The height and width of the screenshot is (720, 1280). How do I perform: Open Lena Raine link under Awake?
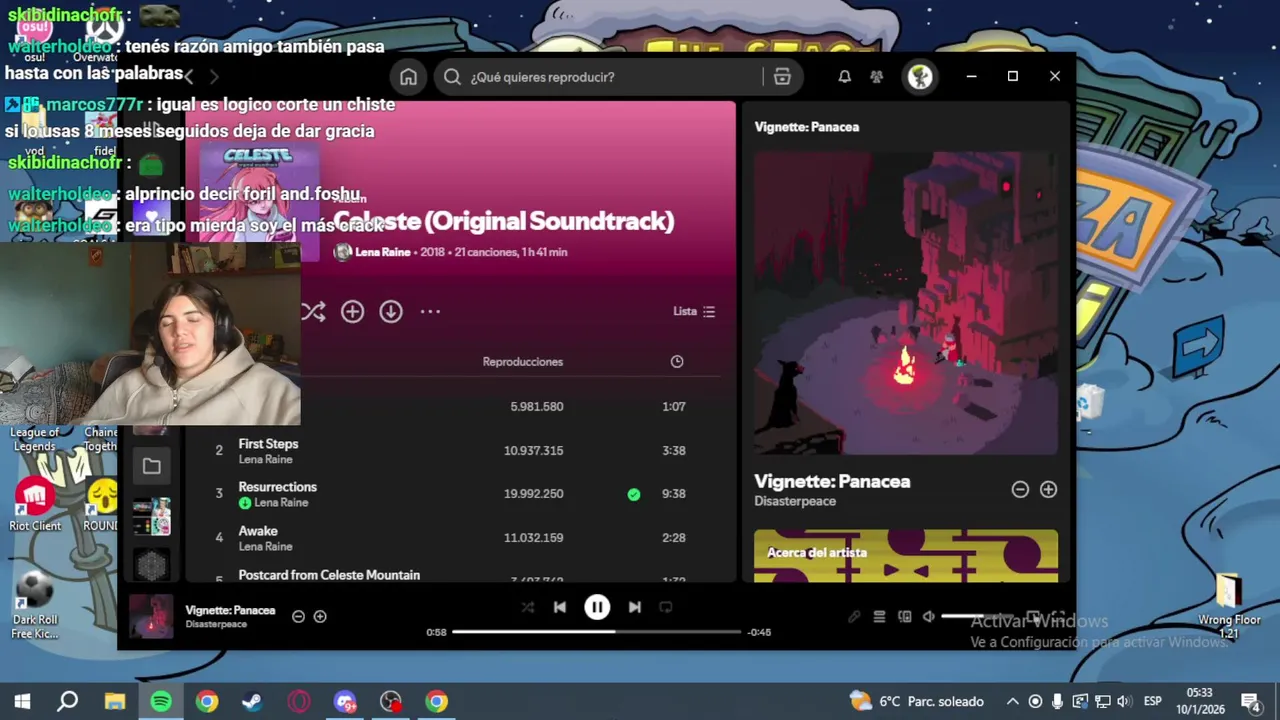[265, 547]
